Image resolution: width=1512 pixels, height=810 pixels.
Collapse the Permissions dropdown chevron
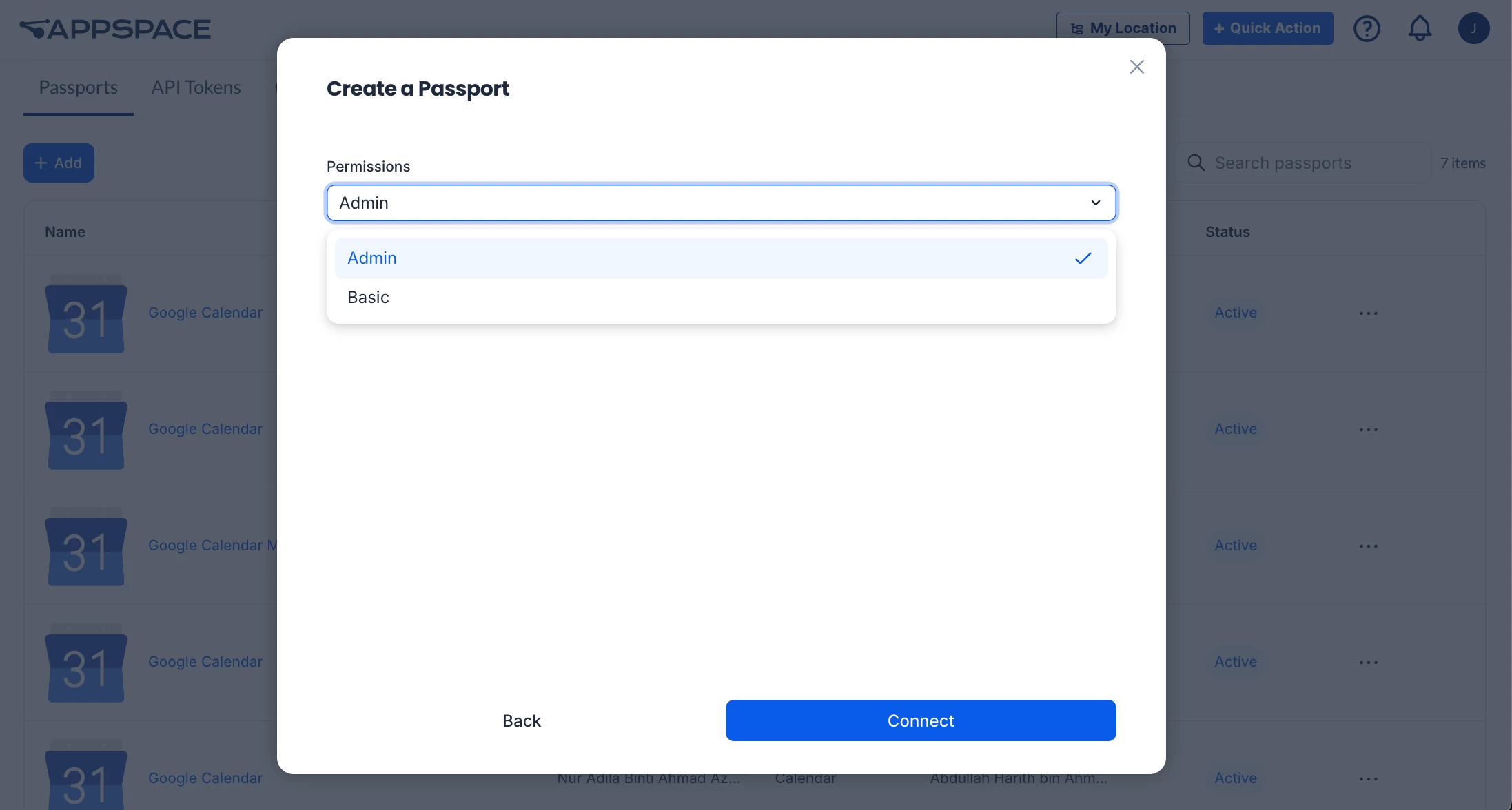[1095, 203]
